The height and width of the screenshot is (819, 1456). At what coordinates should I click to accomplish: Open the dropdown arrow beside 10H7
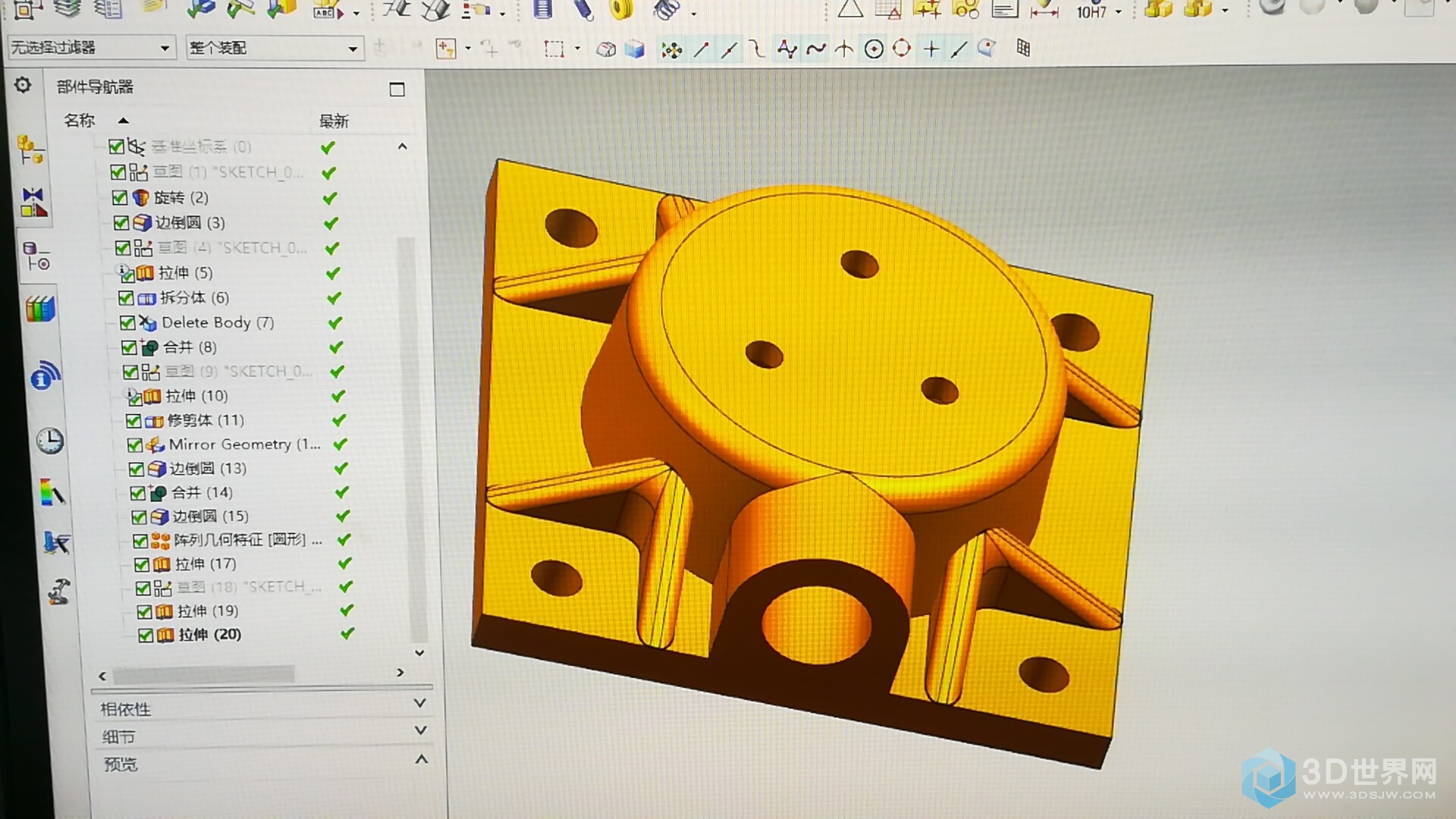click(x=1119, y=11)
